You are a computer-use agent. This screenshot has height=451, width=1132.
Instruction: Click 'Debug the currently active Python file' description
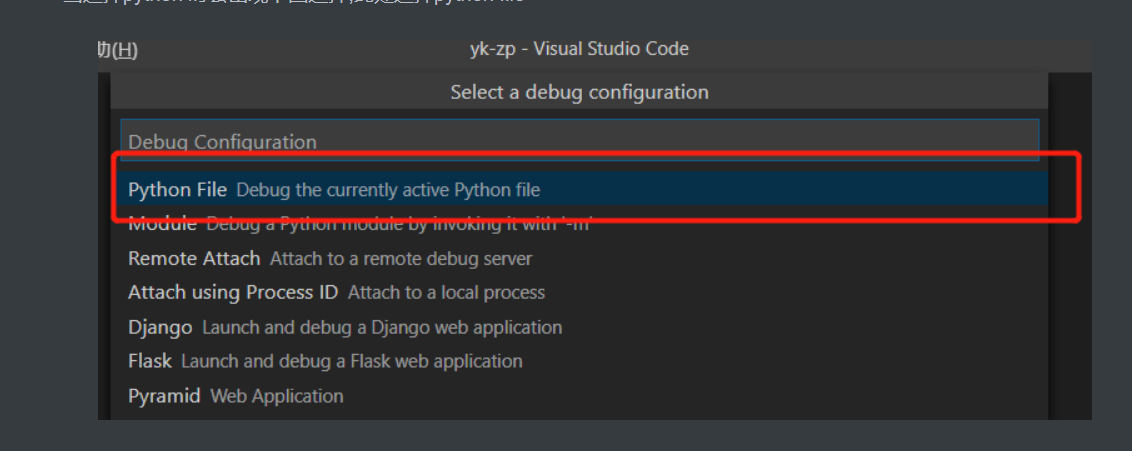pos(388,190)
